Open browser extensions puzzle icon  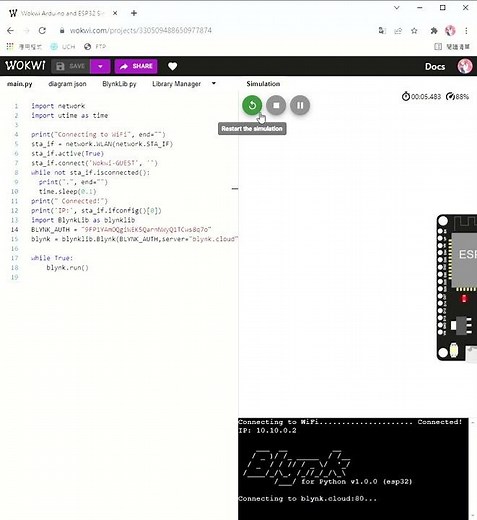(x=434, y=31)
